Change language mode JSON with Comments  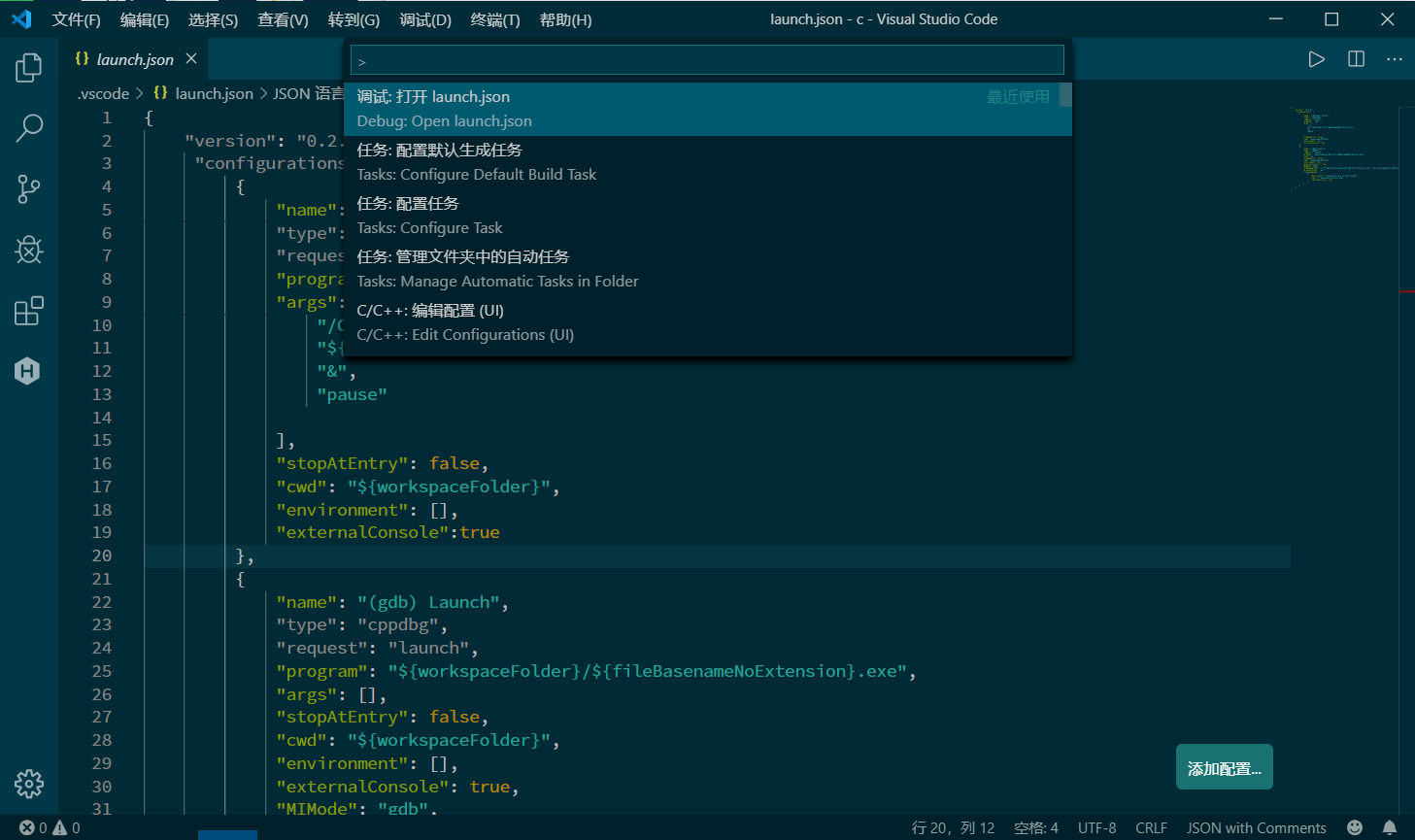click(x=1256, y=828)
